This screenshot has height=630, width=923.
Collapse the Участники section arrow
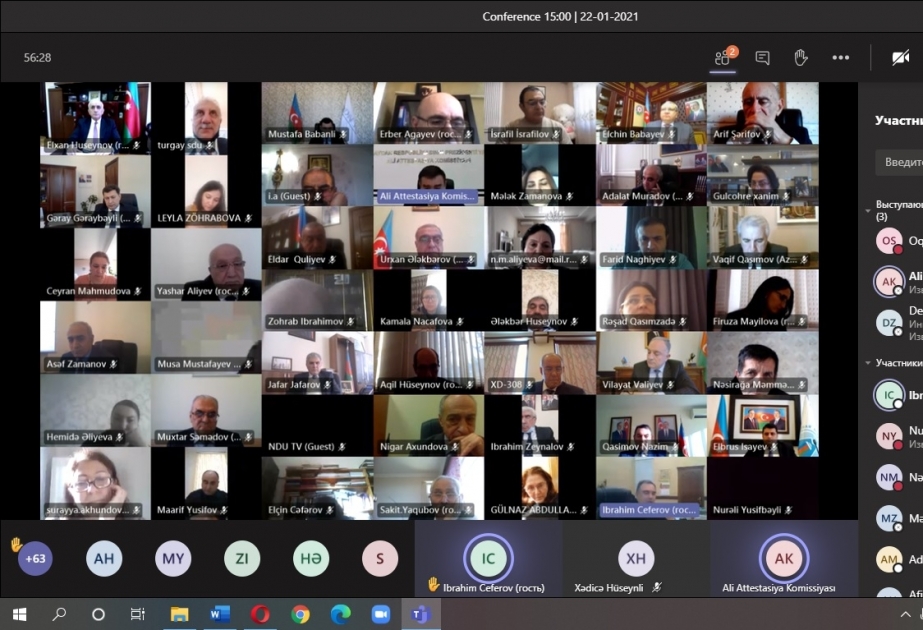pyautogui.click(x=868, y=363)
